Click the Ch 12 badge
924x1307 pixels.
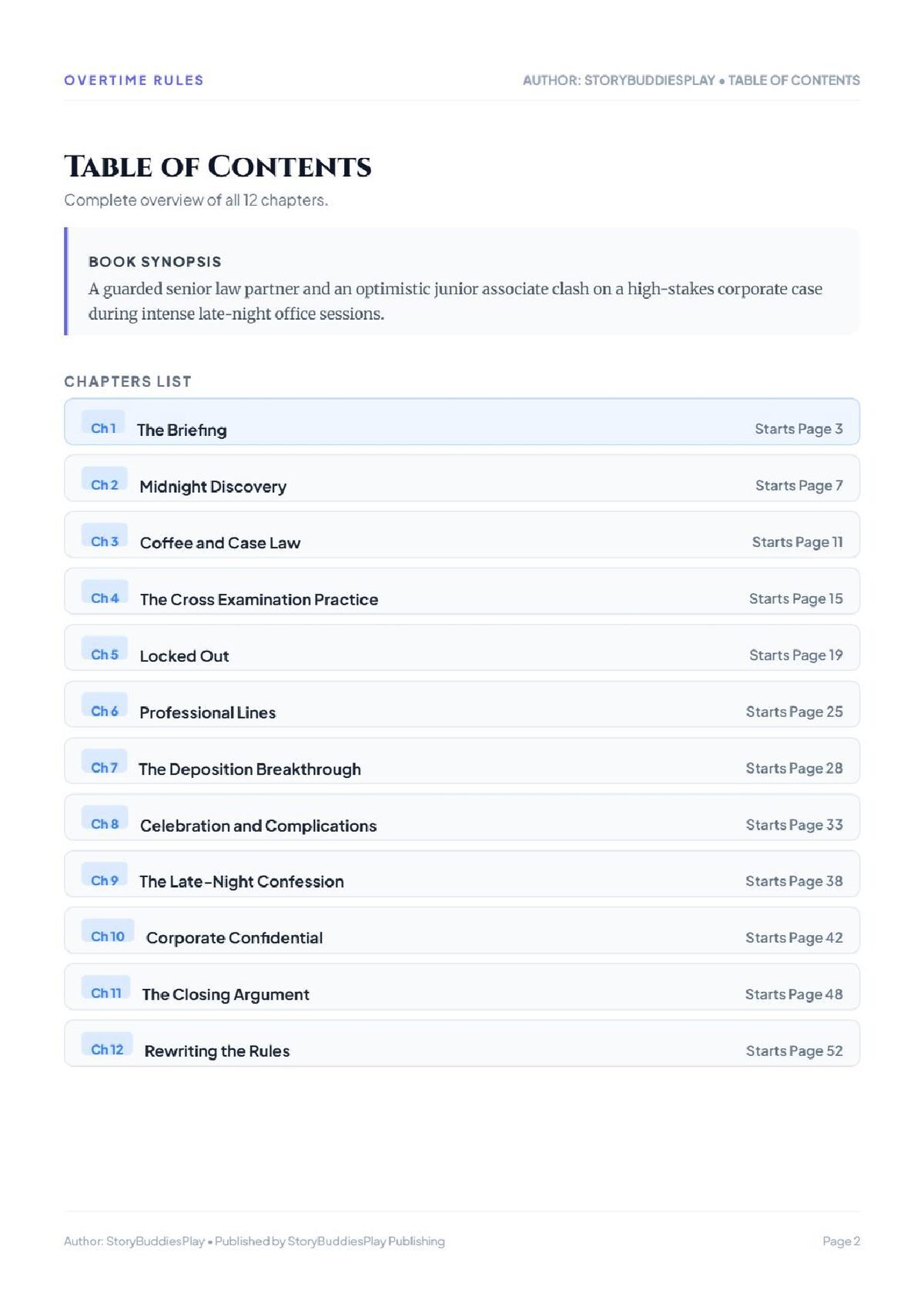[x=107, y=1045]
